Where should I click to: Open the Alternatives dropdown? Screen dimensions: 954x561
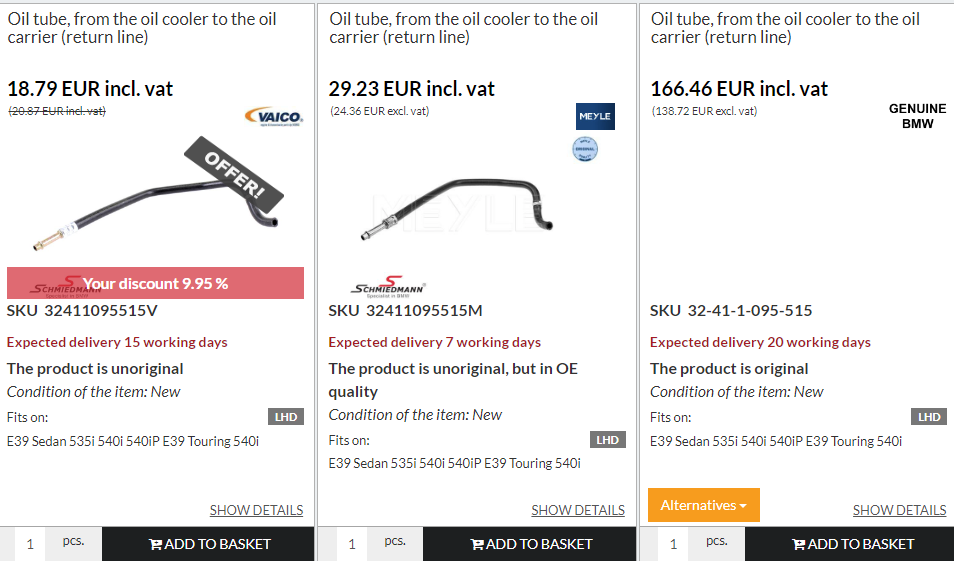point(704,505)
